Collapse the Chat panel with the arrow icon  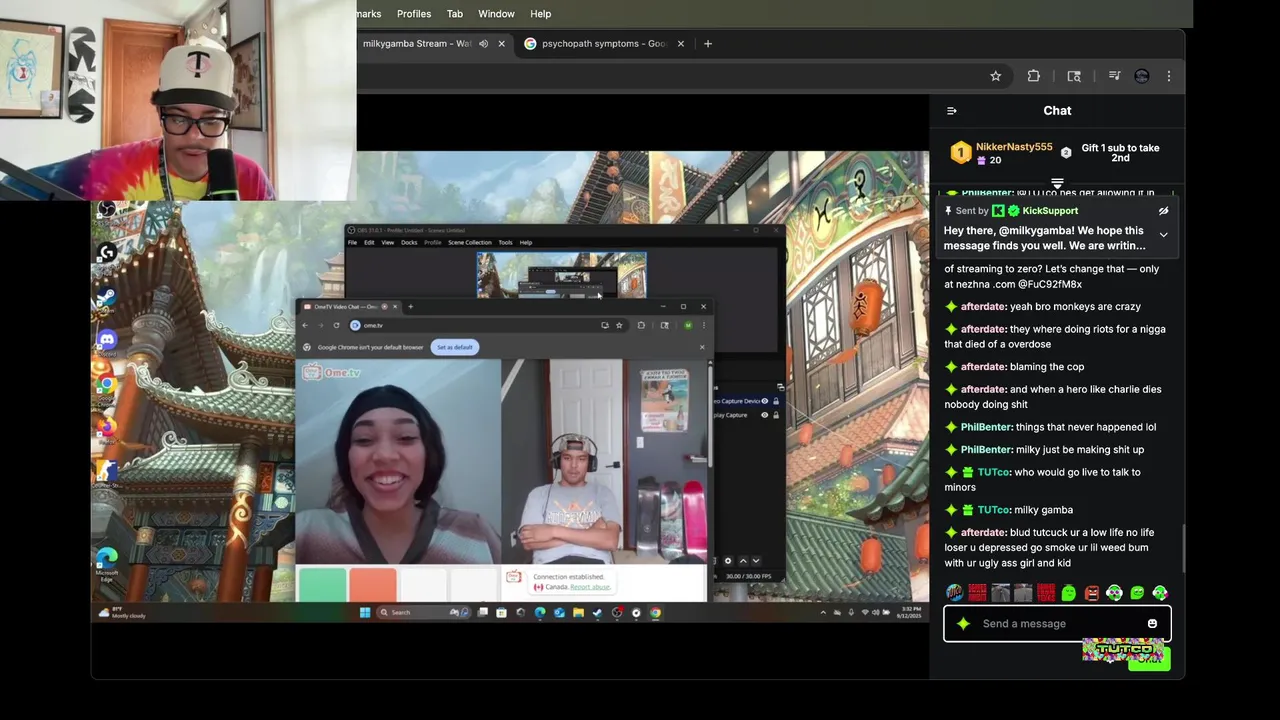tap(952, 111)
